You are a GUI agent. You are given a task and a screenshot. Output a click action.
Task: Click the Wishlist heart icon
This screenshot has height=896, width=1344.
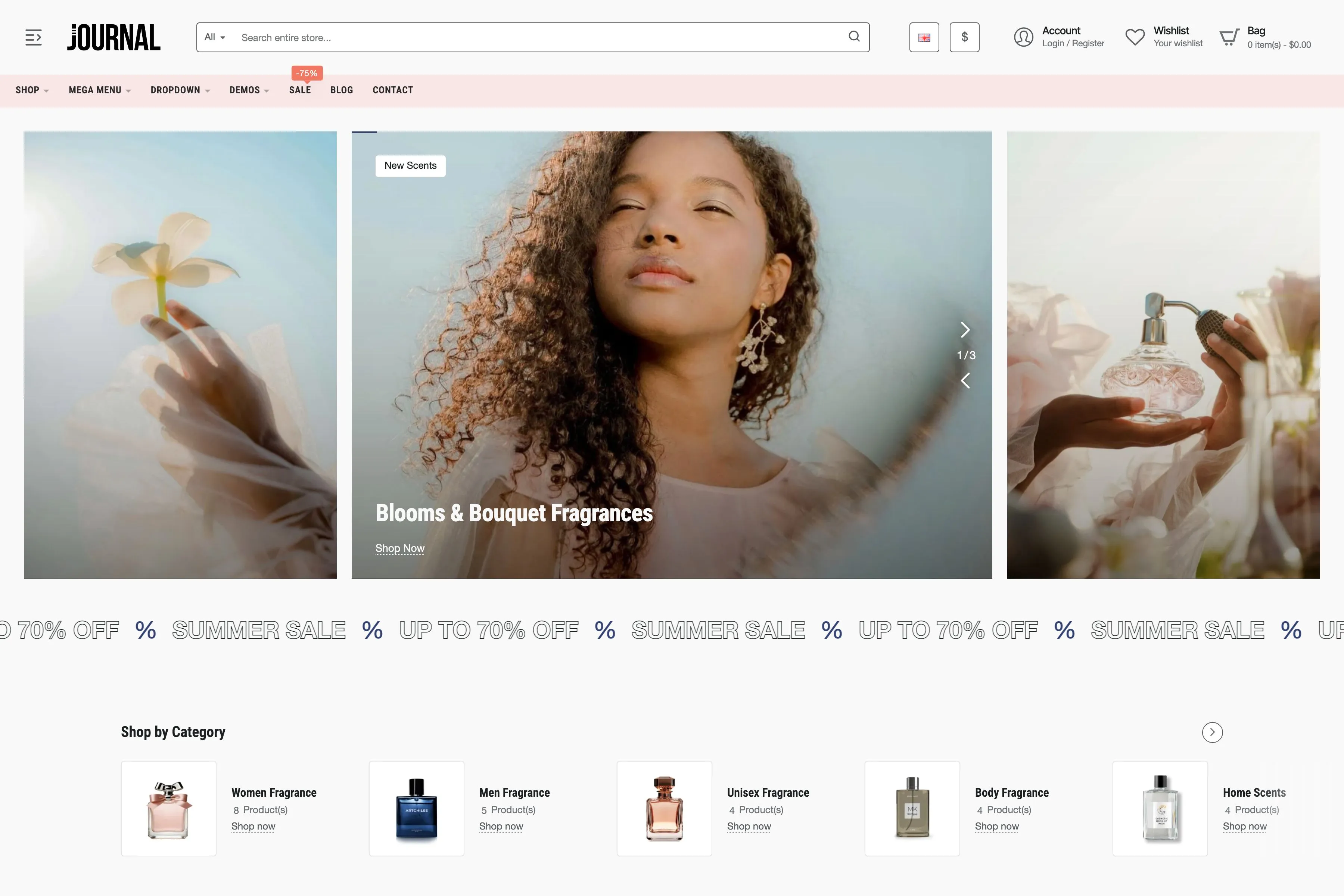1135,37
